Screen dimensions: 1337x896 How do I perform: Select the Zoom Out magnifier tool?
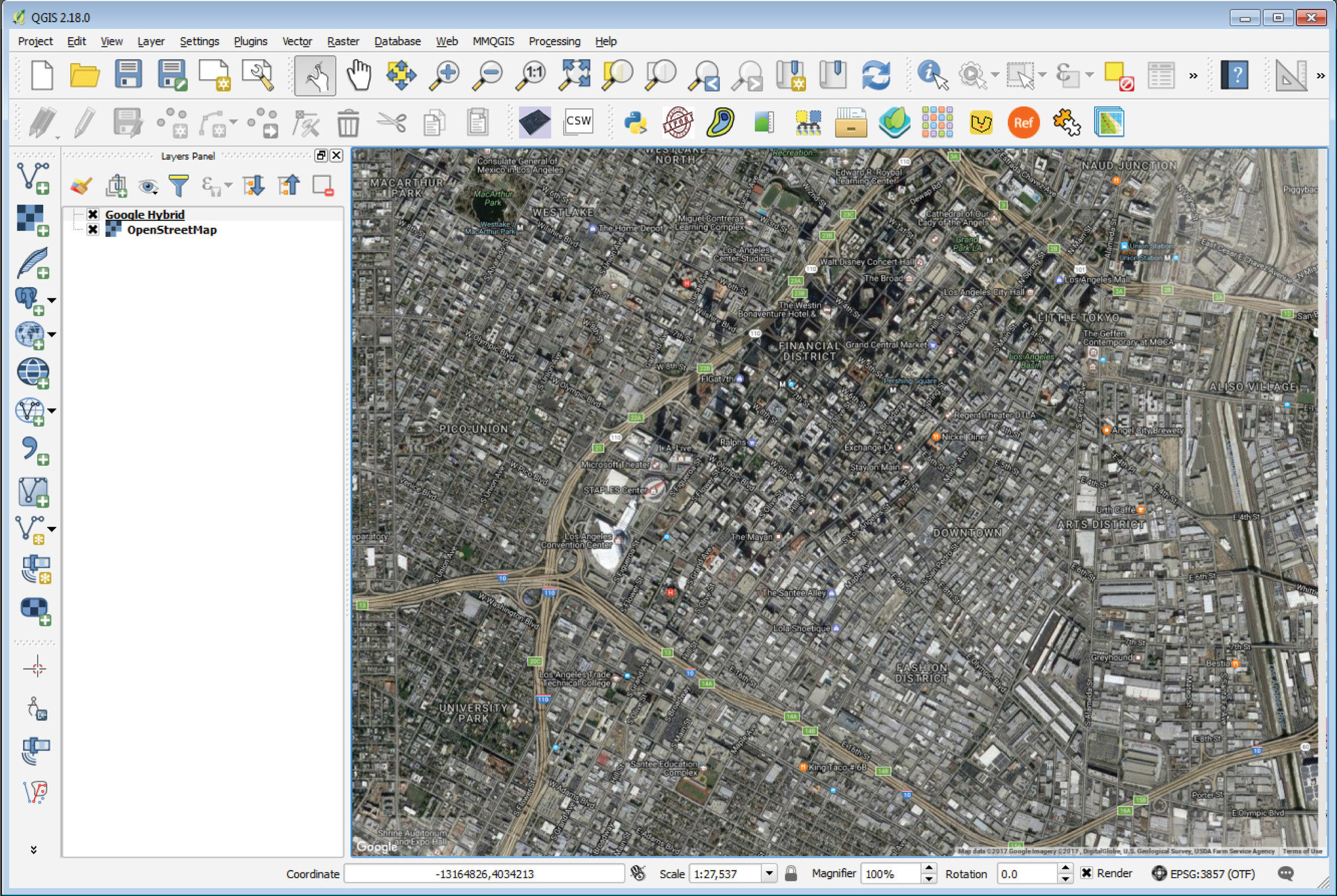coord(487,75)
